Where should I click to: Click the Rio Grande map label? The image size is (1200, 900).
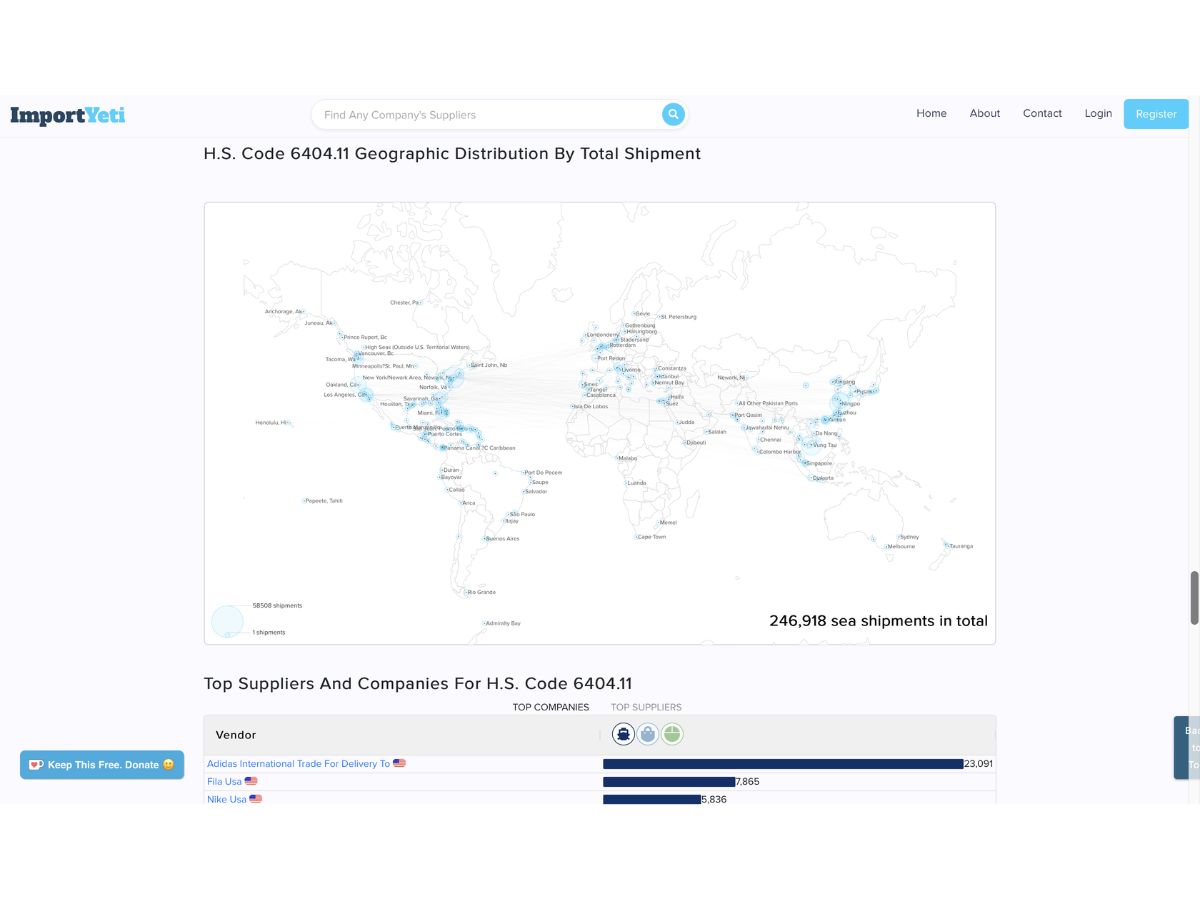coord(481,592)
